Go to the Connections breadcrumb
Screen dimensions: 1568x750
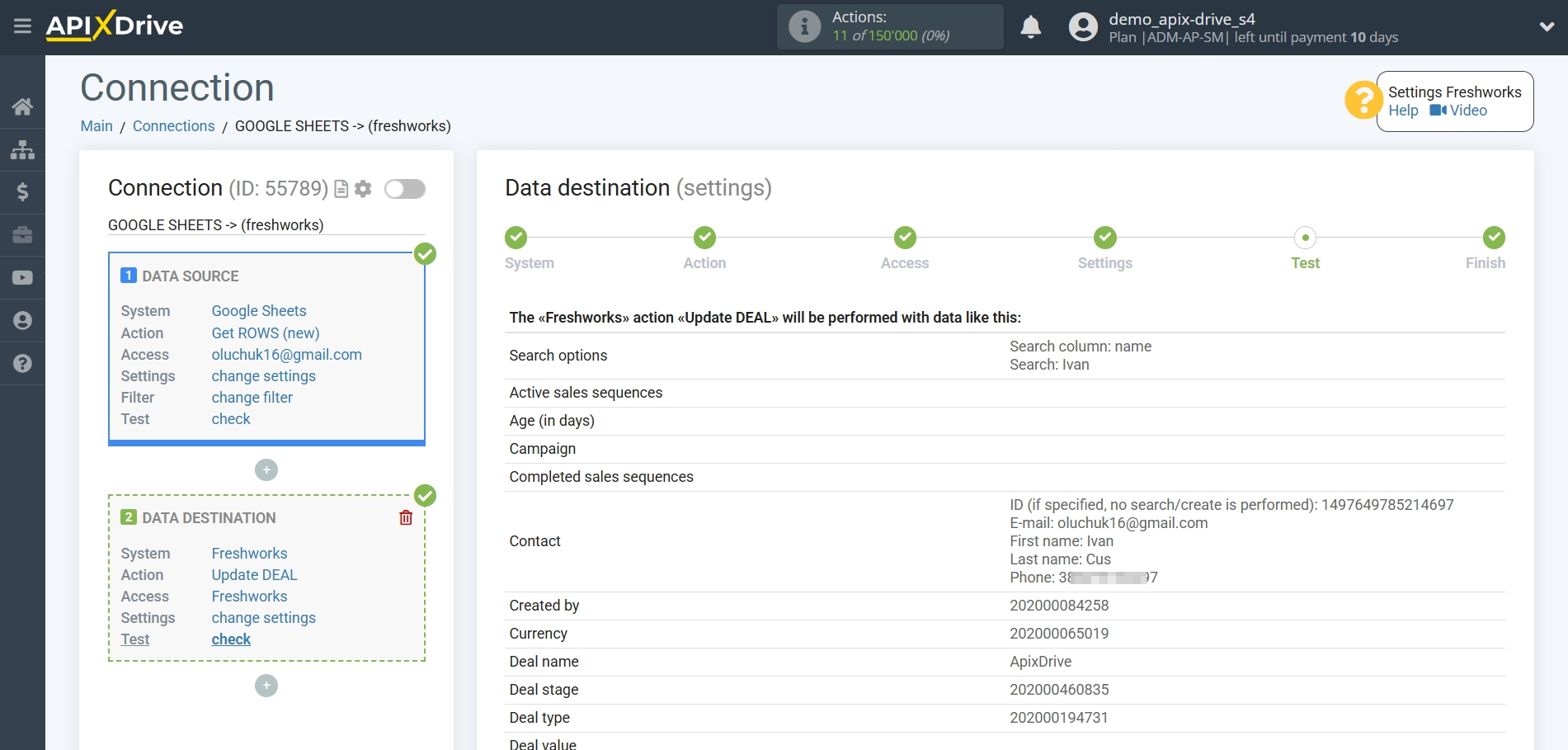173,126
